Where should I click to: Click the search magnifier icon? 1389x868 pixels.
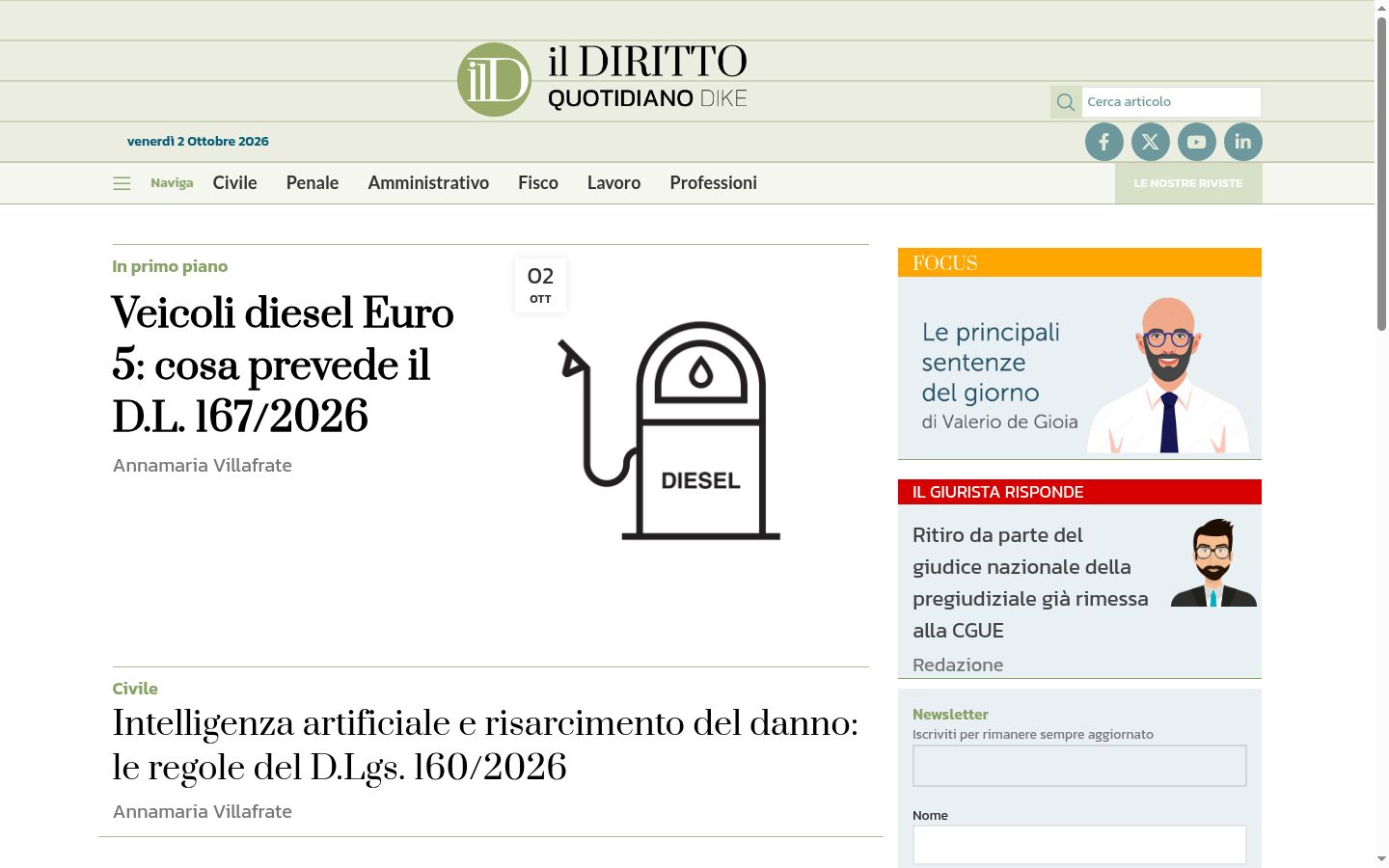[1066, 102]
